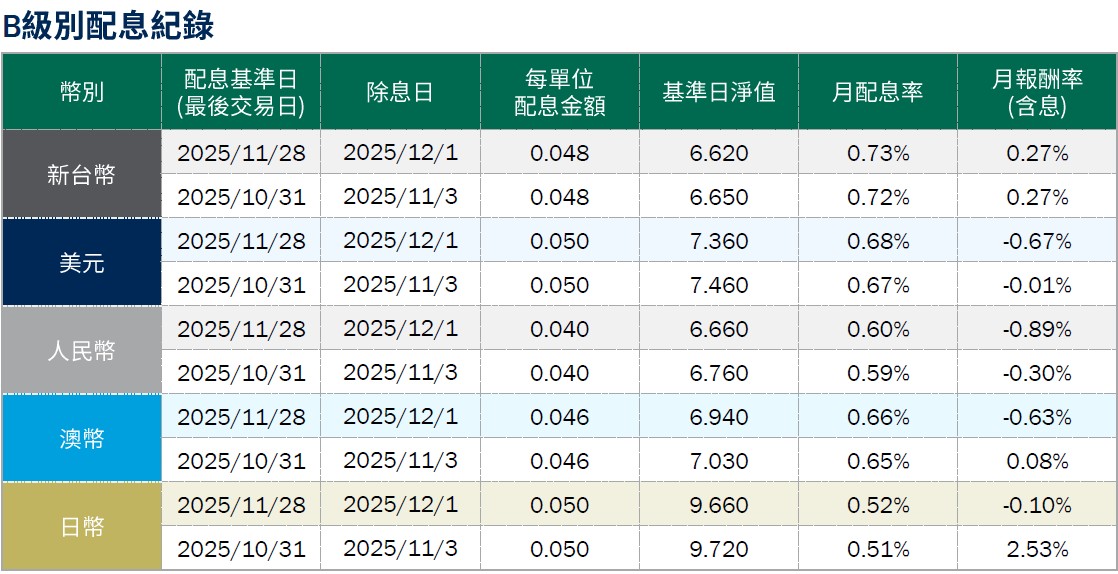The image size is (1118, 574).
Task: Select the 新台幣 currency cell
Action: tap(82, 175)
